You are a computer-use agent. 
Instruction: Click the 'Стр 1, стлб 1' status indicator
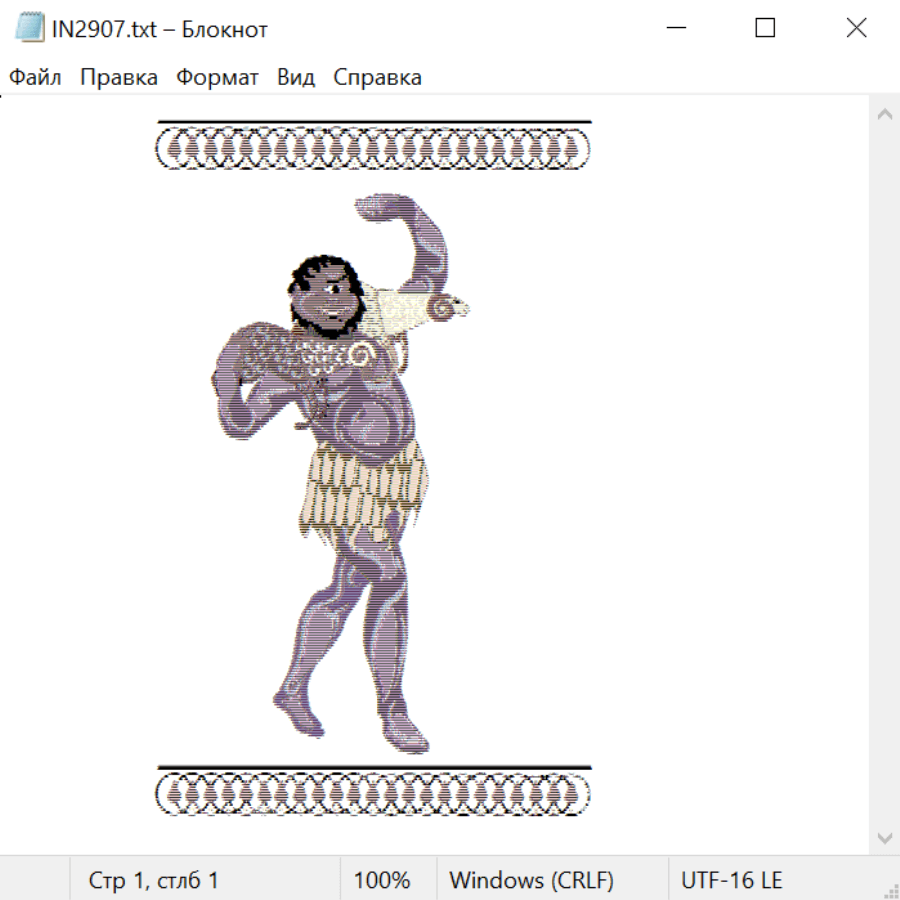pyautogui.click(x=153, y=881)
